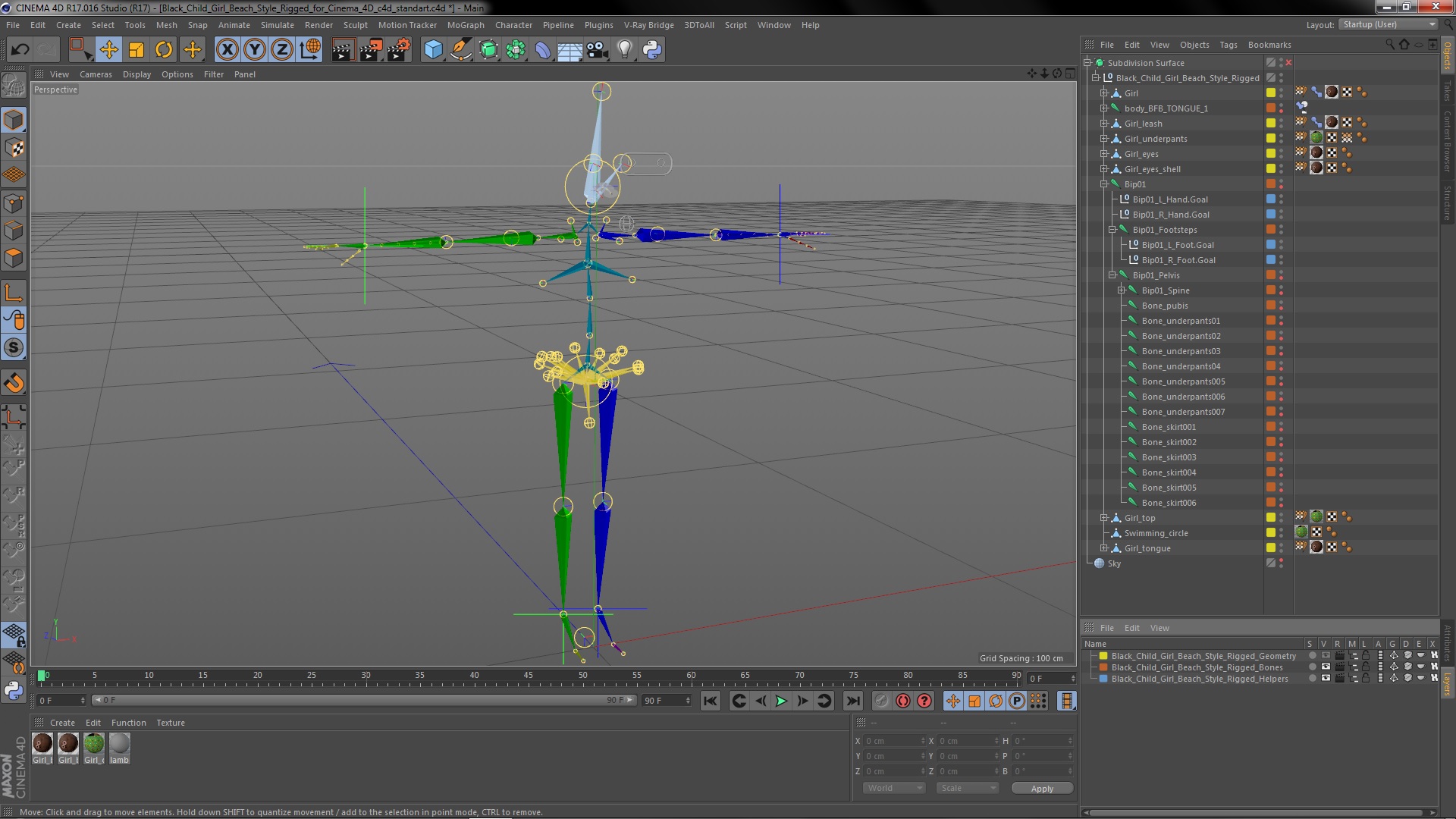
Task: Open the Character menu
Action: [x=513, y=25]
